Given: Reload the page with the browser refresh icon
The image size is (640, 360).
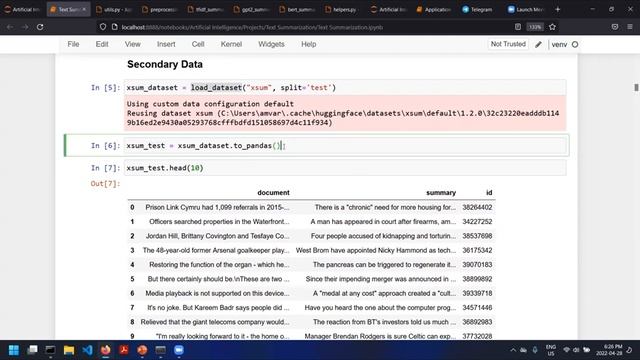Looking at the screenshot, I should tap(40, 27).
